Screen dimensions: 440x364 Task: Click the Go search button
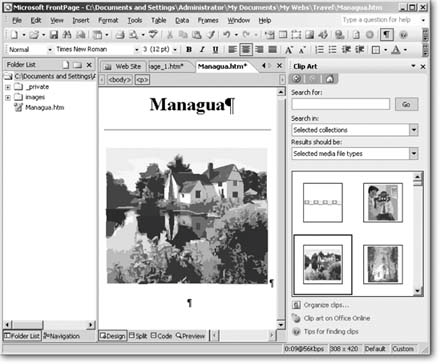click(x=406, y=104)
